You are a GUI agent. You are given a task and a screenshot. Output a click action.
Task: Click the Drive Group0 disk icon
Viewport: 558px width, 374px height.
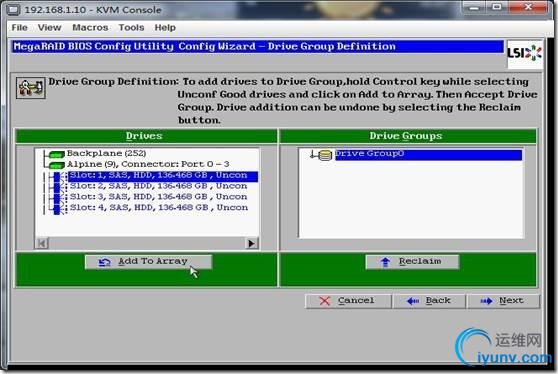click(325, 155)
